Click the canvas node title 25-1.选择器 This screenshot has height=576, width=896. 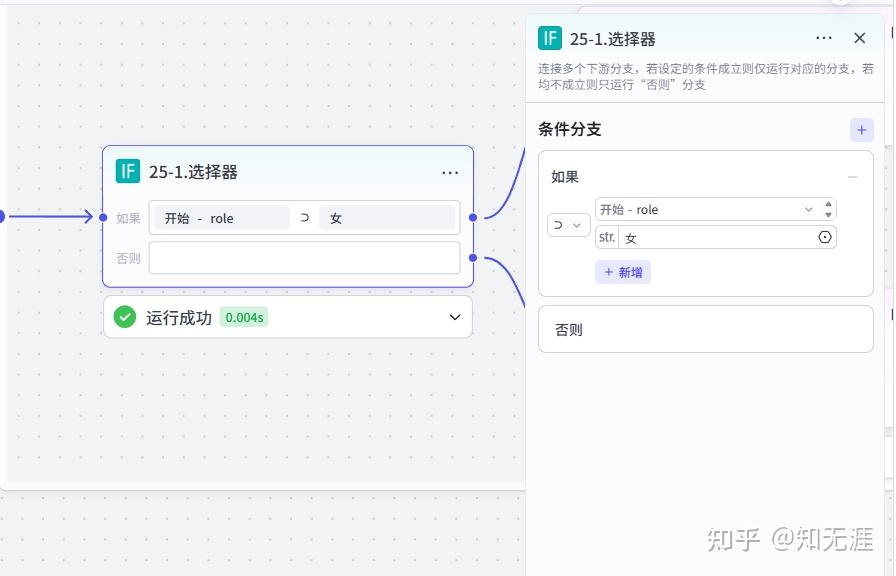click(193, 172)
